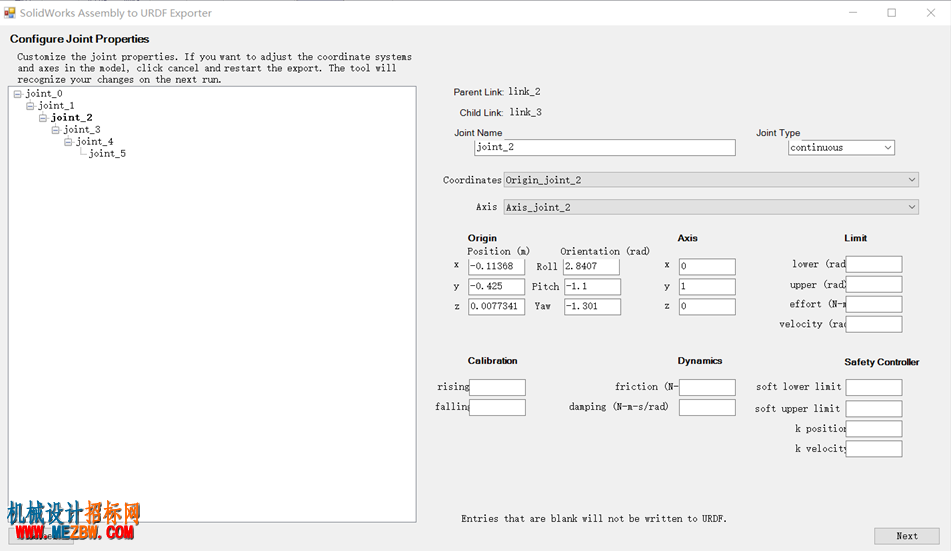Image resolution: width=951 pixels, height=551 pixels.
Task: Collapse the joint_2 tree node
Action: [x=42, y=118]
